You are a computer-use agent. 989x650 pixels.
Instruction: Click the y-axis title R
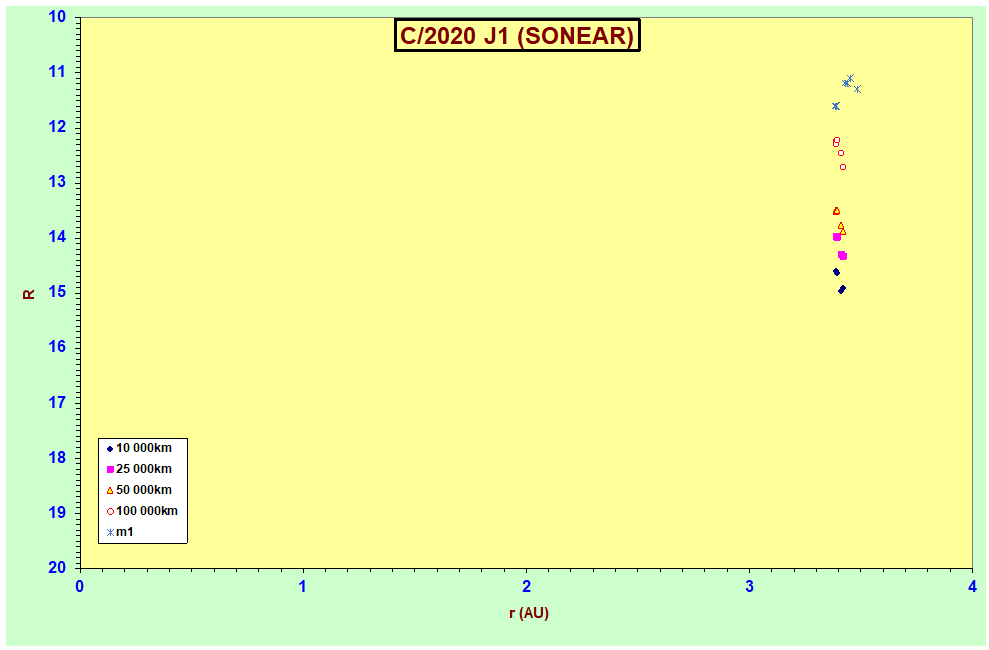[x=29, y=294]
